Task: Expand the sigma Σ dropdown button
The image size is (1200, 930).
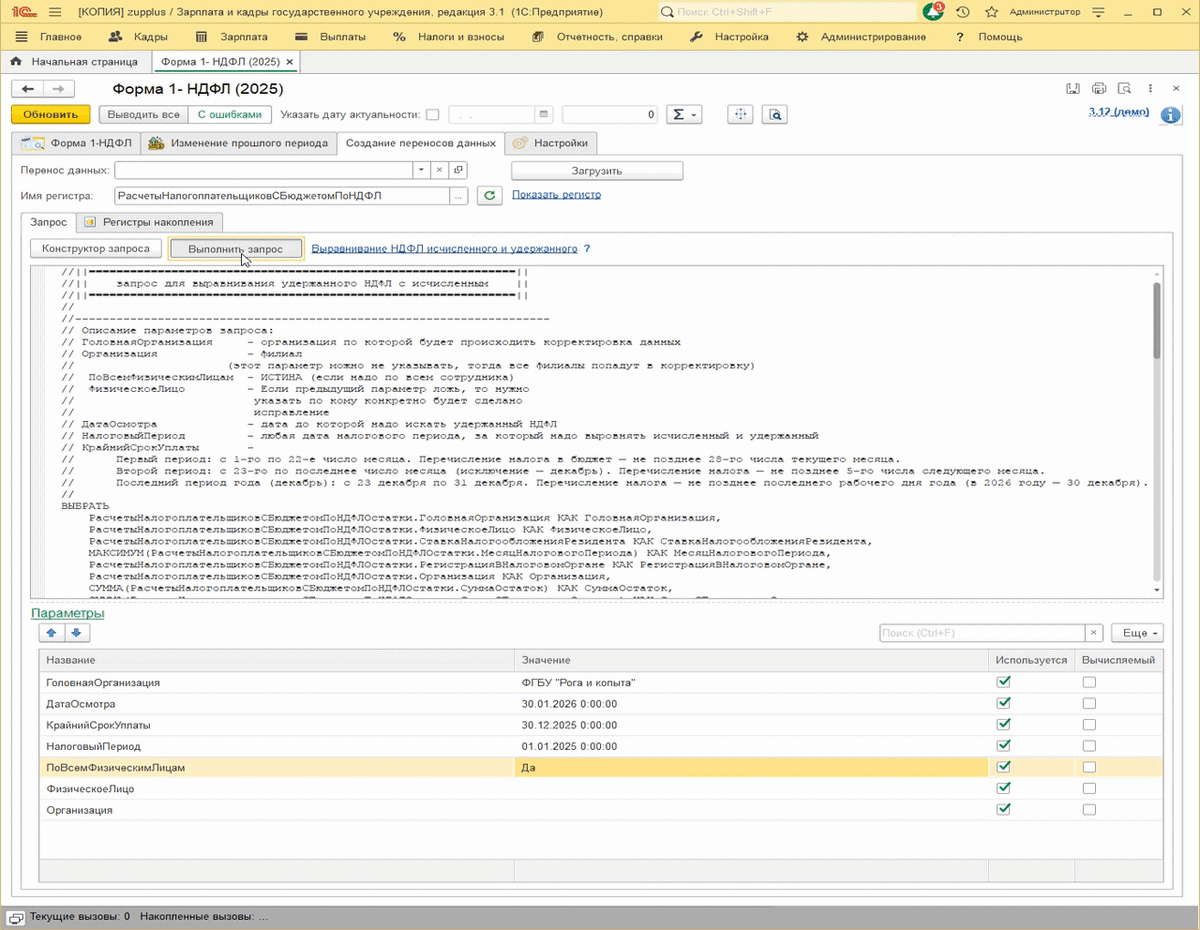Action: coord(685,114)
